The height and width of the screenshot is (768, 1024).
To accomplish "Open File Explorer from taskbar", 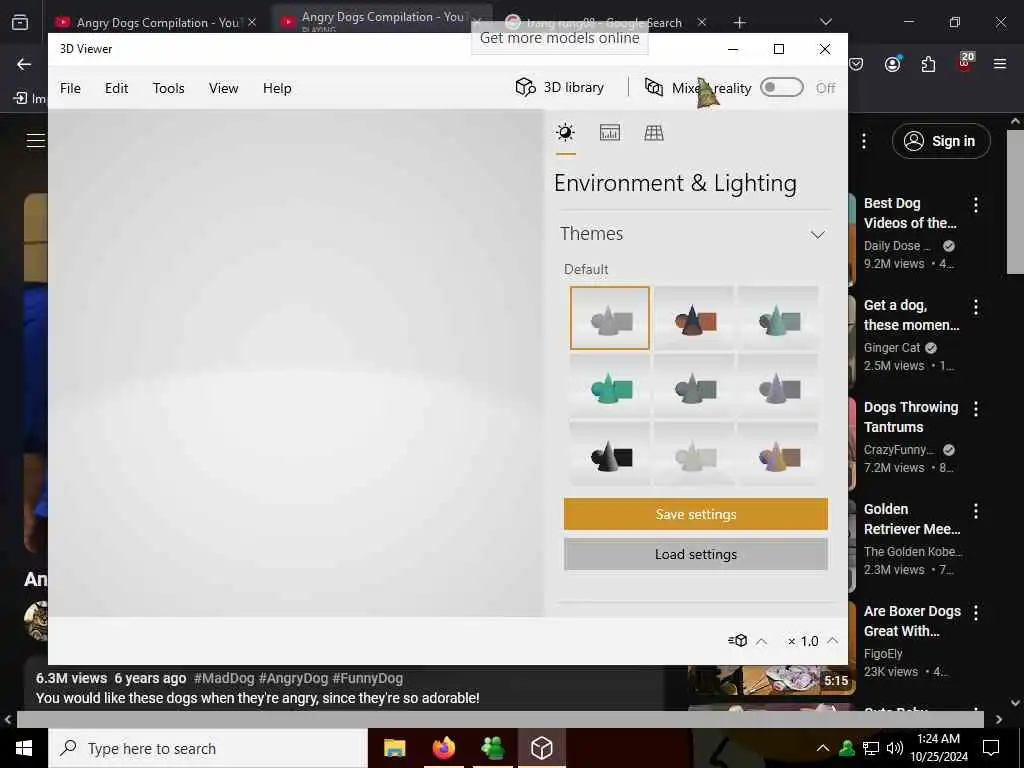I will coord(394,748).
